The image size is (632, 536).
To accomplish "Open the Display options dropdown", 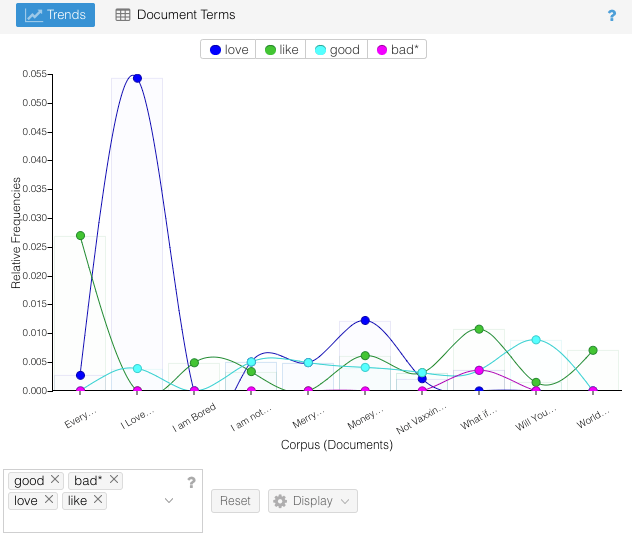I will point(312,501).
